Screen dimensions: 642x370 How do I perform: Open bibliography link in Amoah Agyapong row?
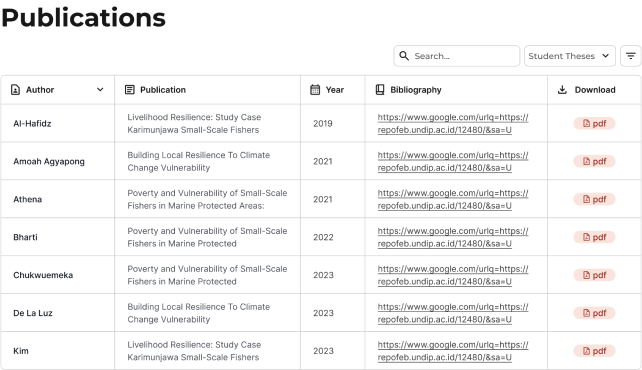[x=453, y=161]
